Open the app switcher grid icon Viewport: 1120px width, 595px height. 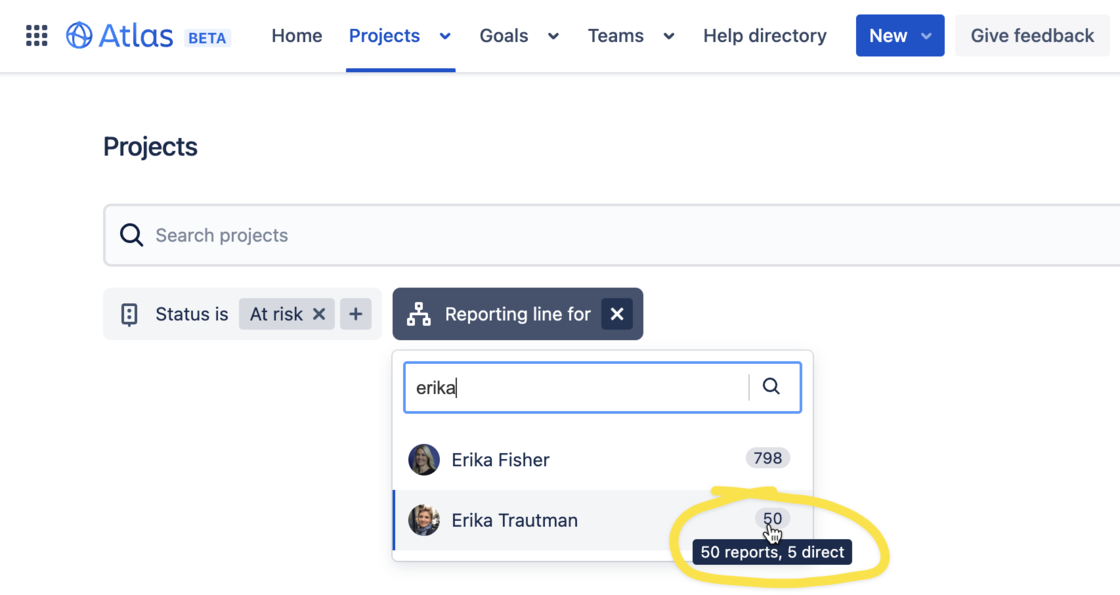coord(36,35)
